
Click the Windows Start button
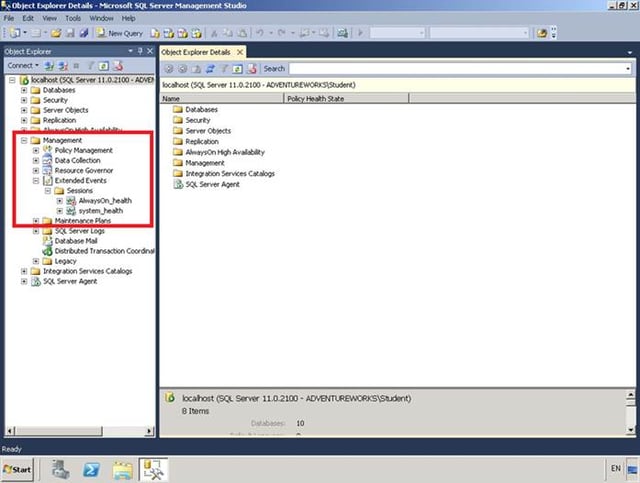click(18, 469)
